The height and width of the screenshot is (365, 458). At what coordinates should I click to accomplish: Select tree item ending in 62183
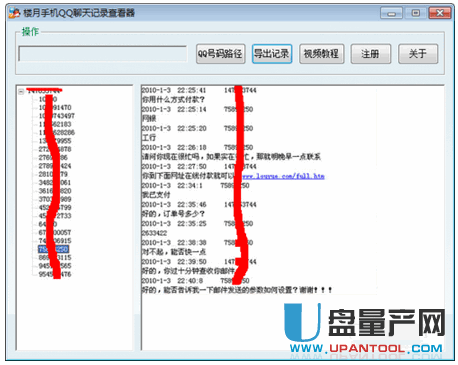coord(55,124)
